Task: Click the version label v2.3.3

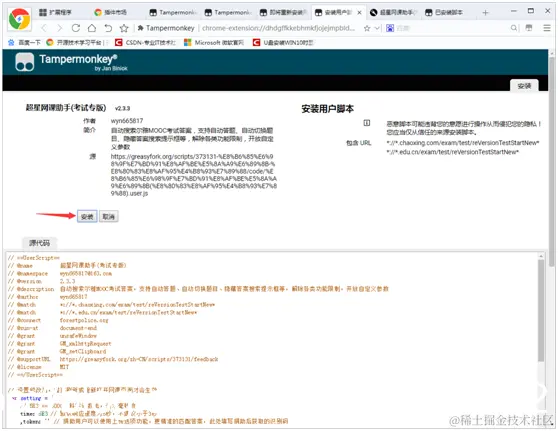Action: click(122, 108)
